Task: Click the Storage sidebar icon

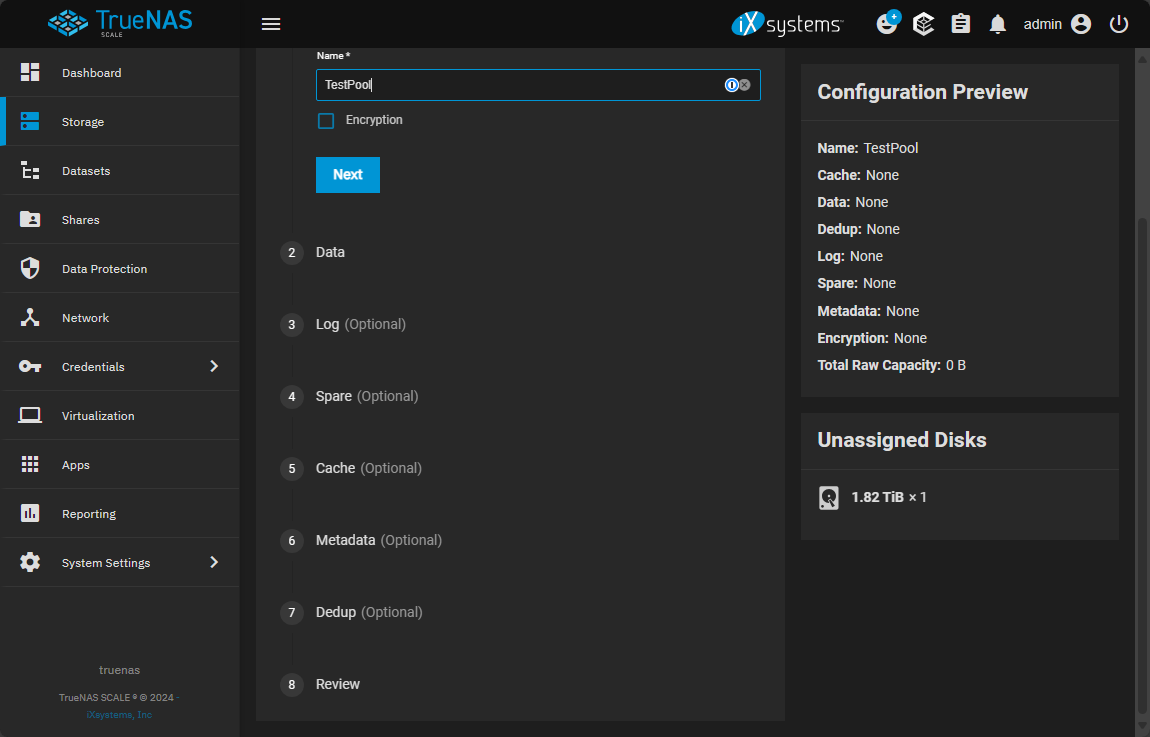Action: (x=30, y=121)
